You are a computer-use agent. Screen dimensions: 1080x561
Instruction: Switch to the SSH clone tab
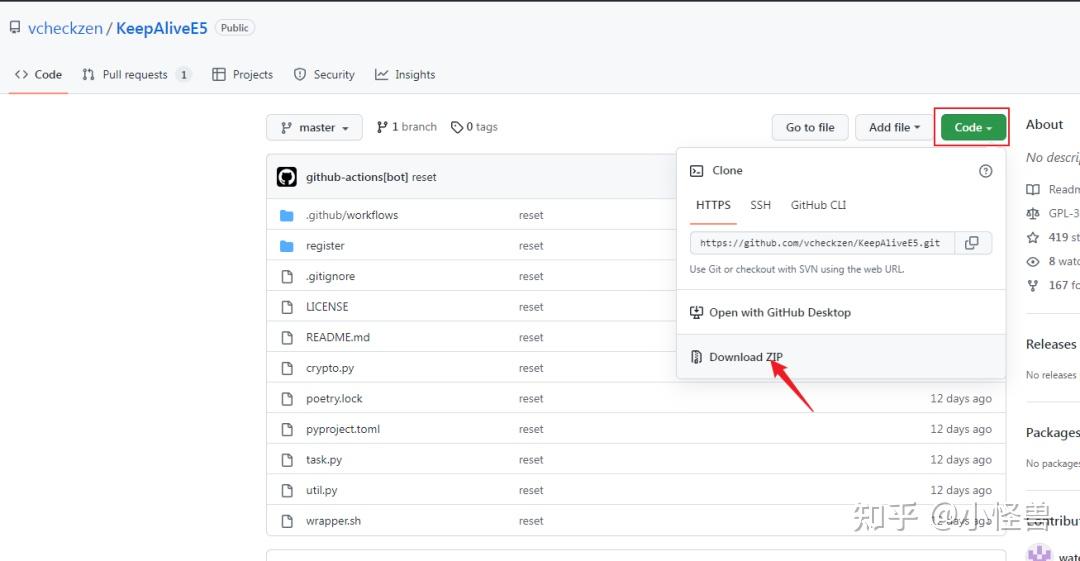[761, 205]
